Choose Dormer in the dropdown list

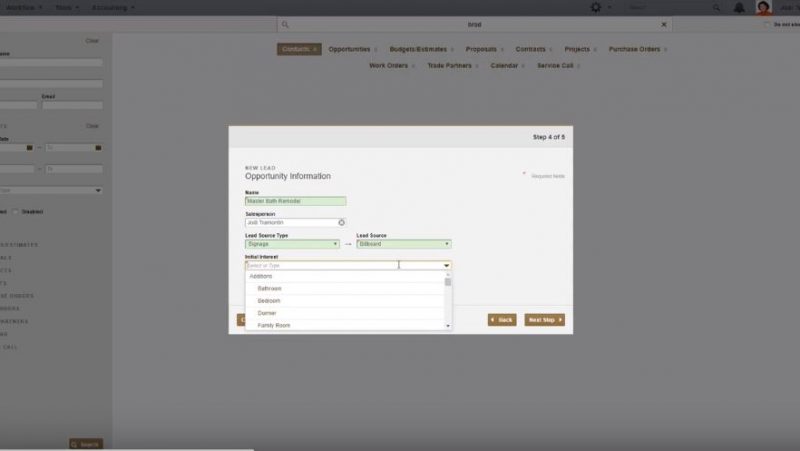pos(266,313)
